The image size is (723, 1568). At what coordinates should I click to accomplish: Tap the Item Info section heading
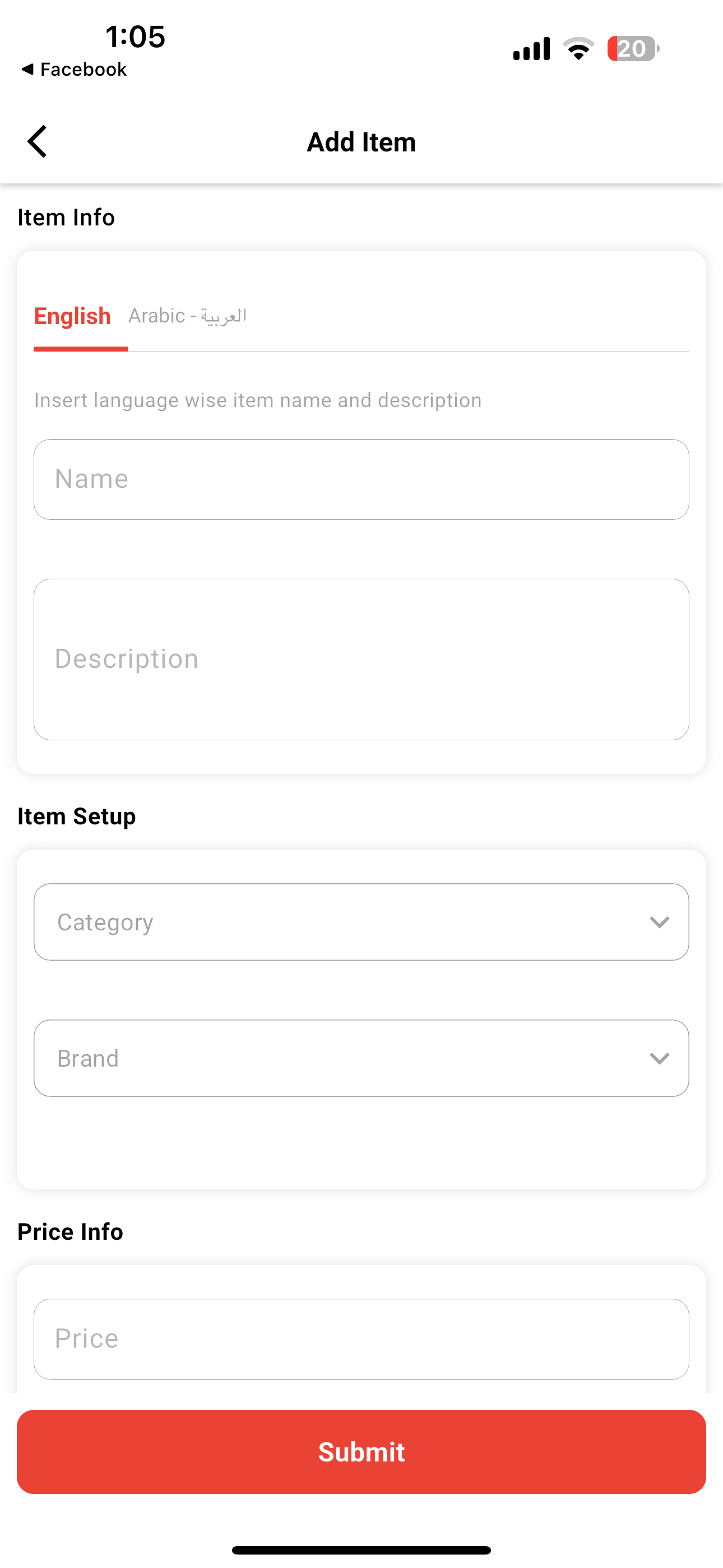tap(66, 217)
